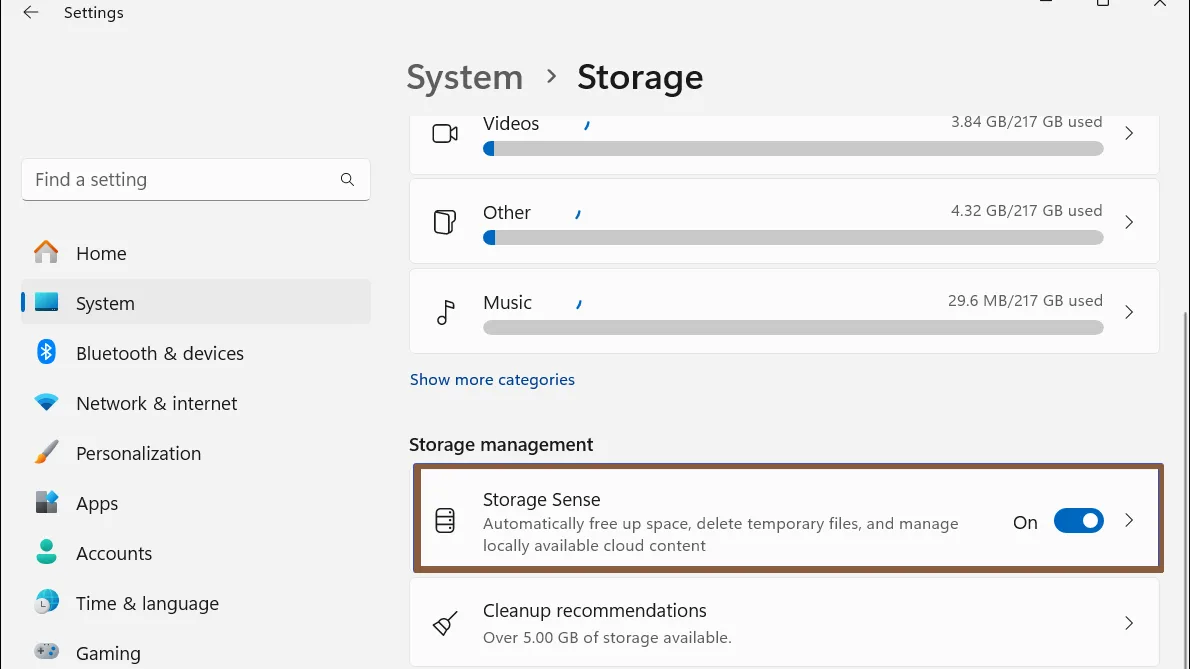Open Personalization settings

point(196,453)
